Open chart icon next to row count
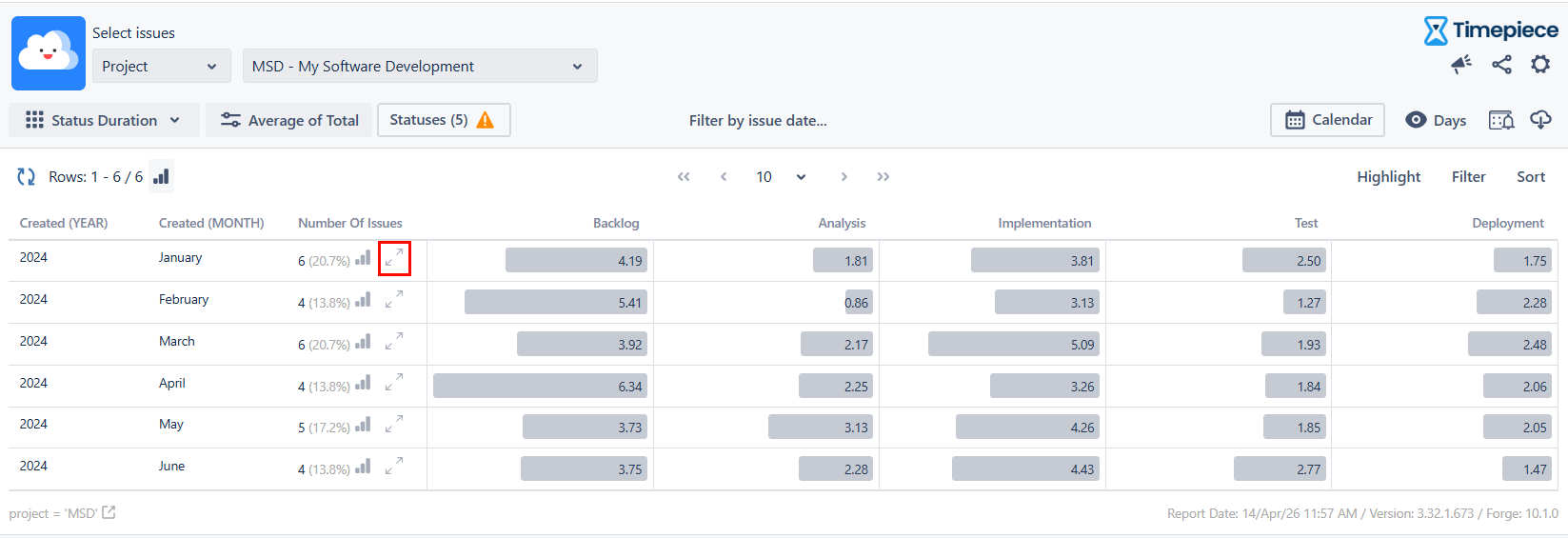 (x=162, y=176)
